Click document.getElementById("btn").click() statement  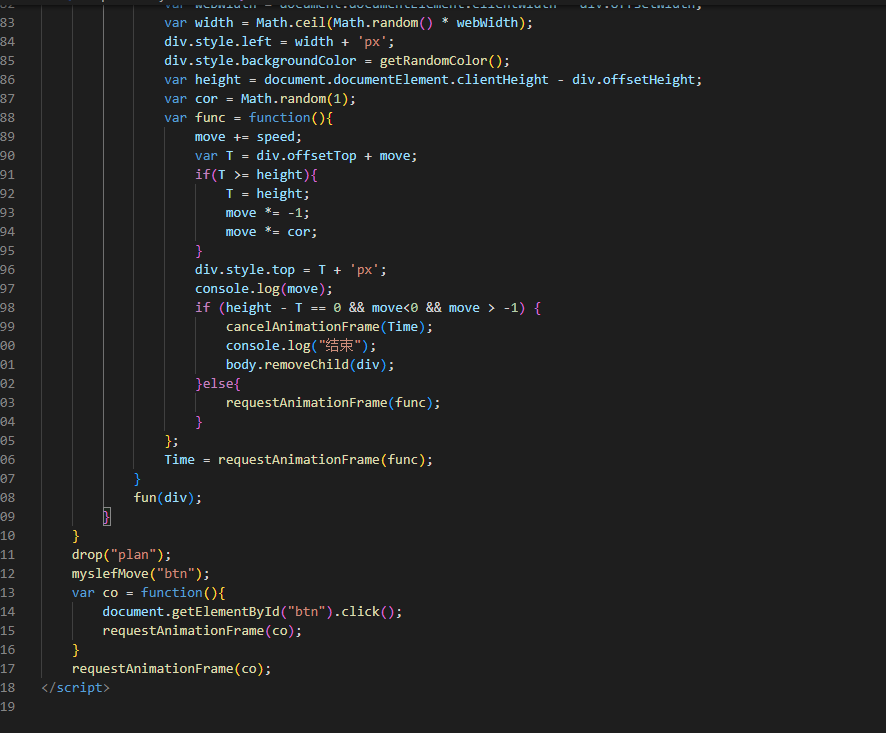click(x=252, y=611)
